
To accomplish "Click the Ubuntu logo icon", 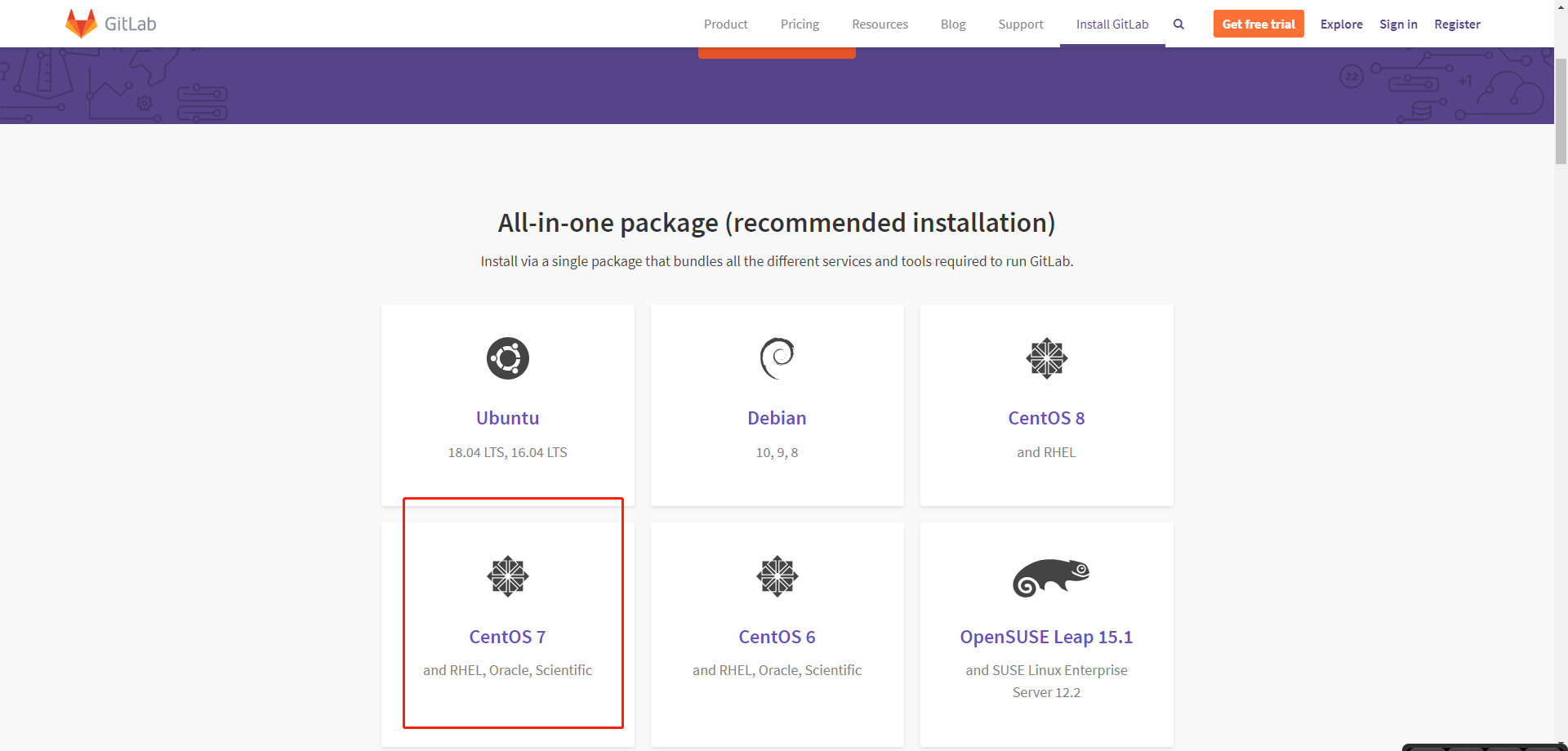I will pyautogui.click(x=508, y=358).
